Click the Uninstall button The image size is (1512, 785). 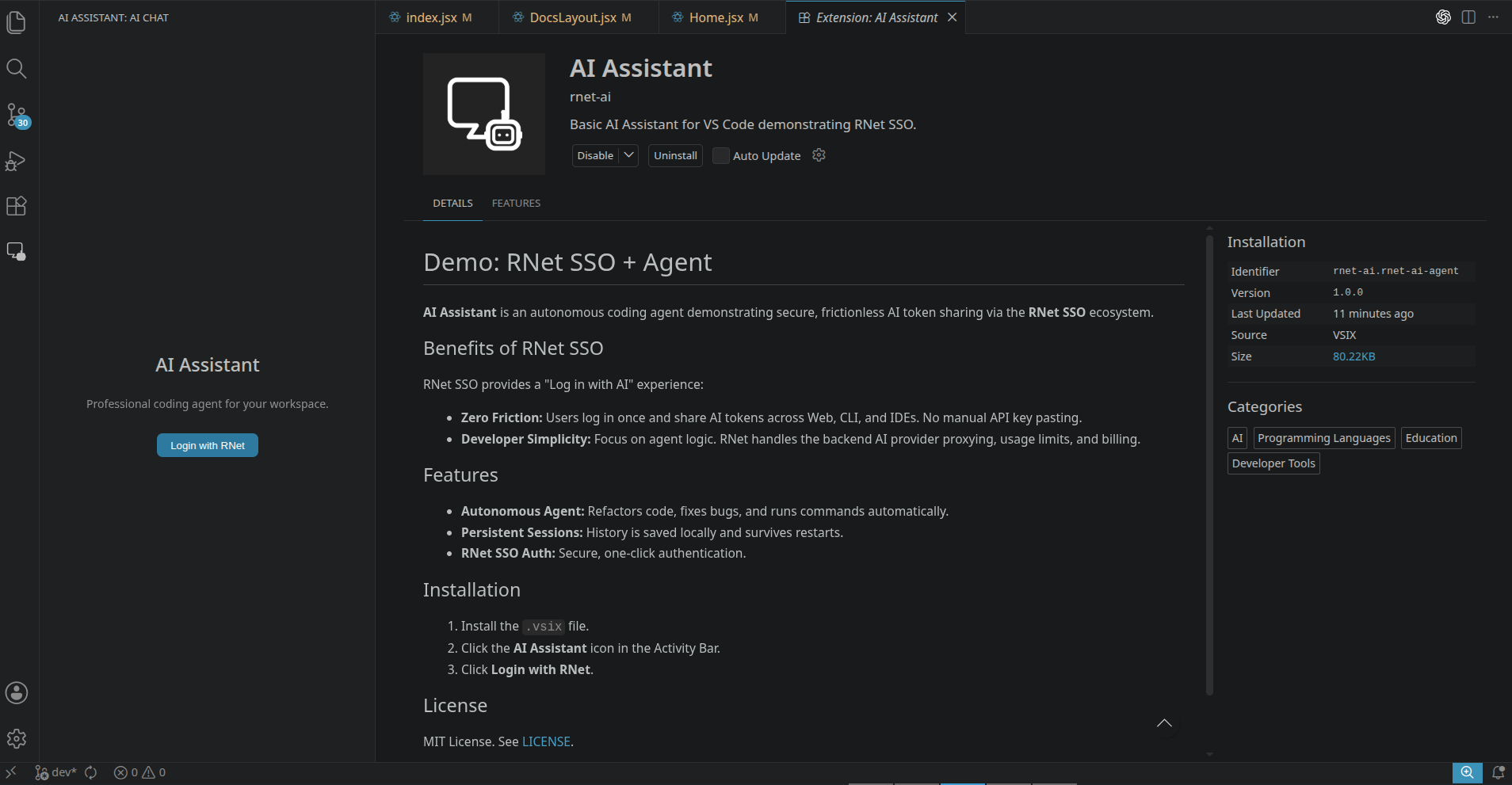[x=675, y=155]
